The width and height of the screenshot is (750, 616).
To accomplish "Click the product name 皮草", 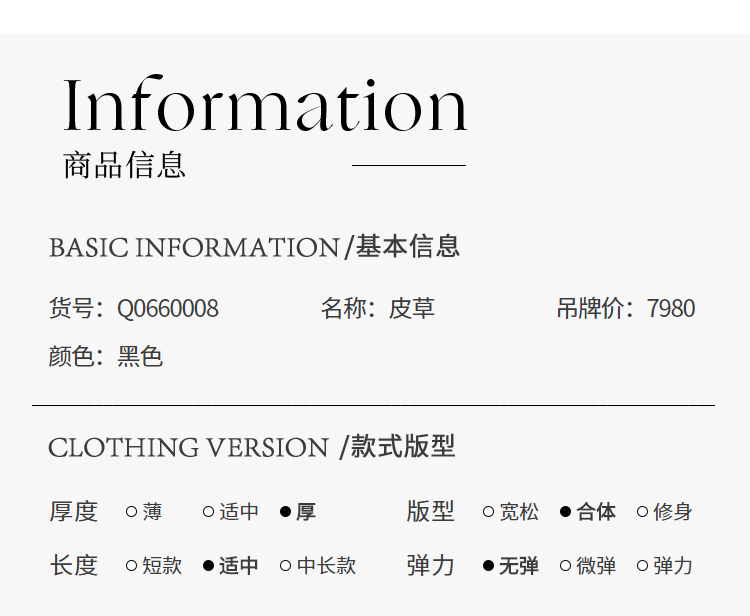I will (x=411, y=308).
